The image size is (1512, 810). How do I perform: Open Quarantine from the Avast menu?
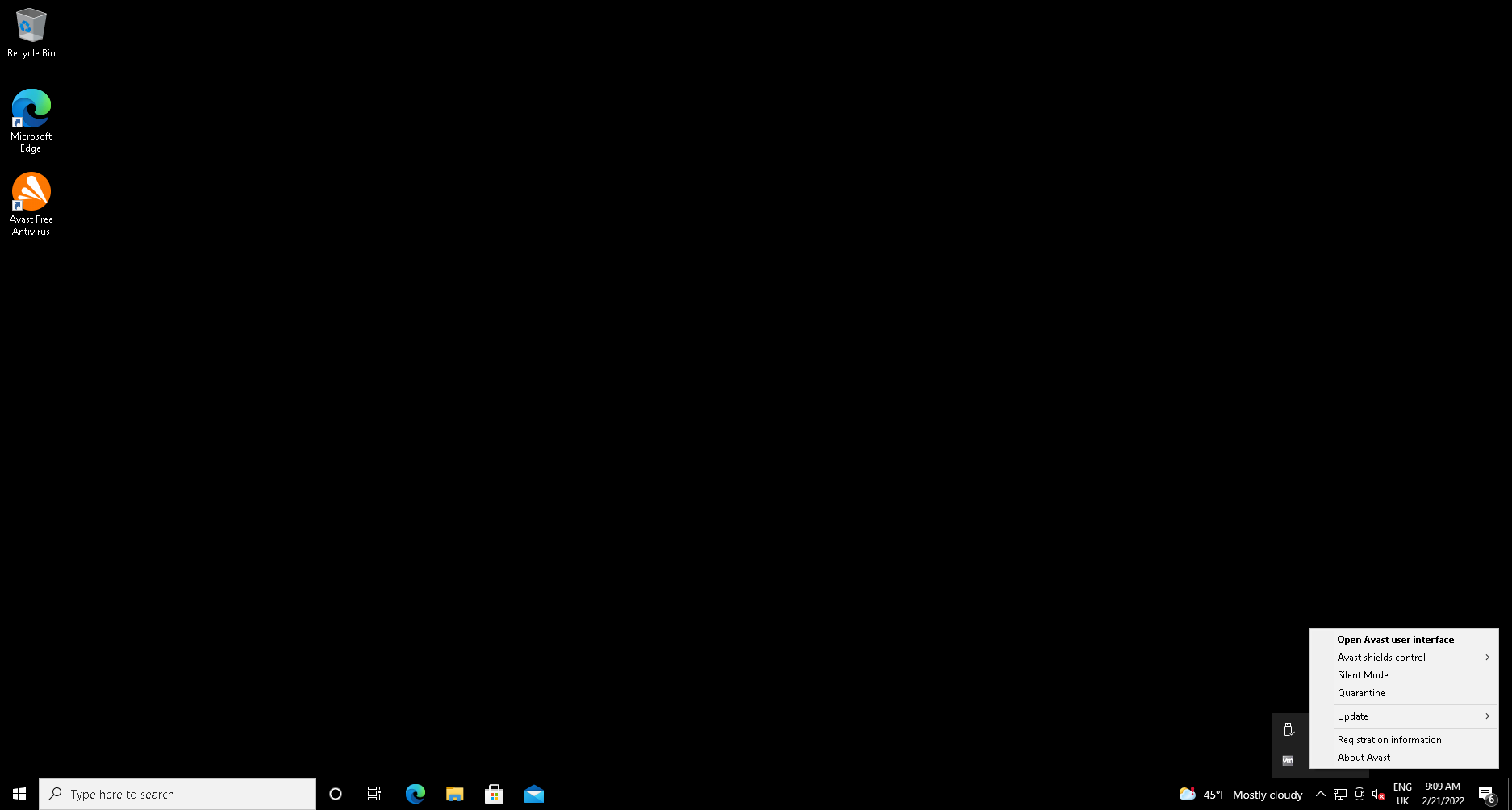pos(1404,693)
